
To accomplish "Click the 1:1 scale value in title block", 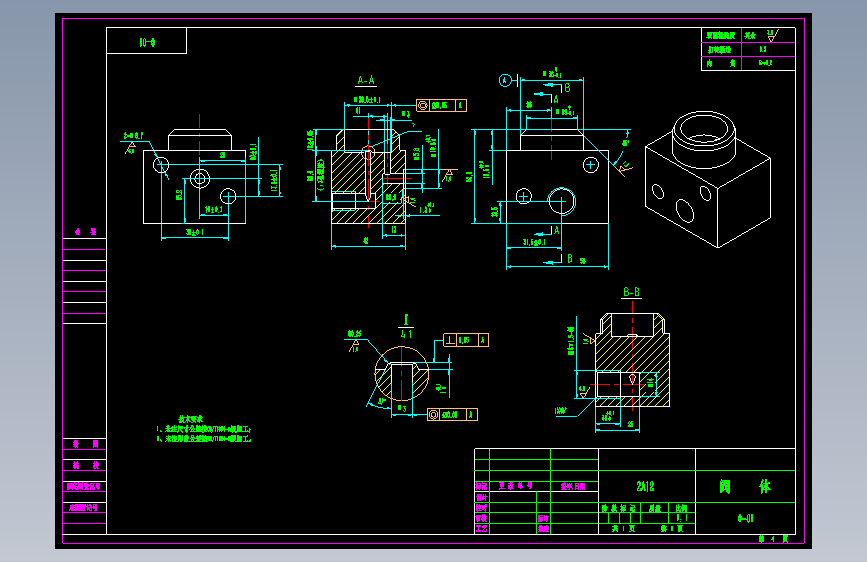I will 682,518.
